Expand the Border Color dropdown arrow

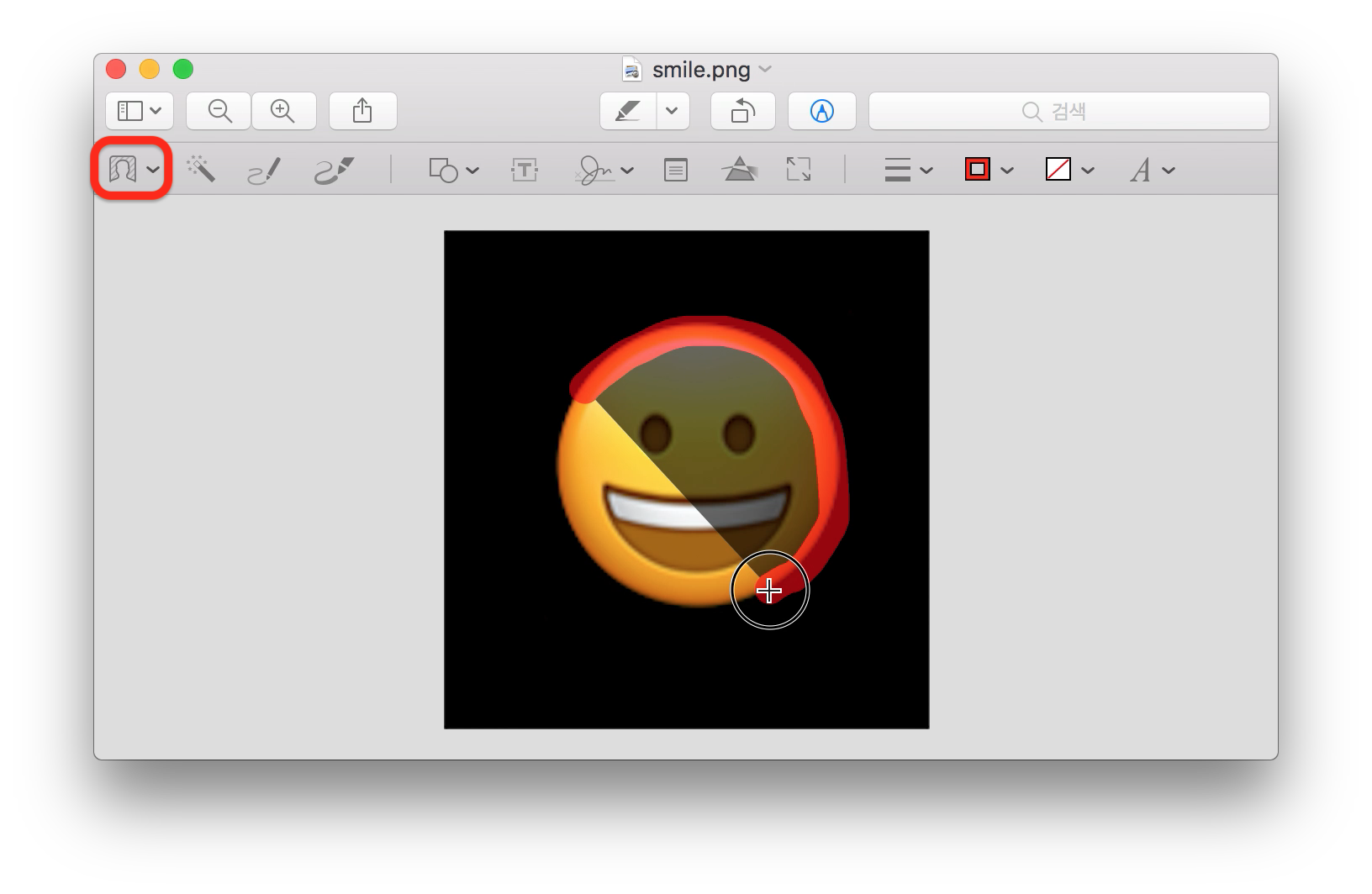[x=1007, y=171]
